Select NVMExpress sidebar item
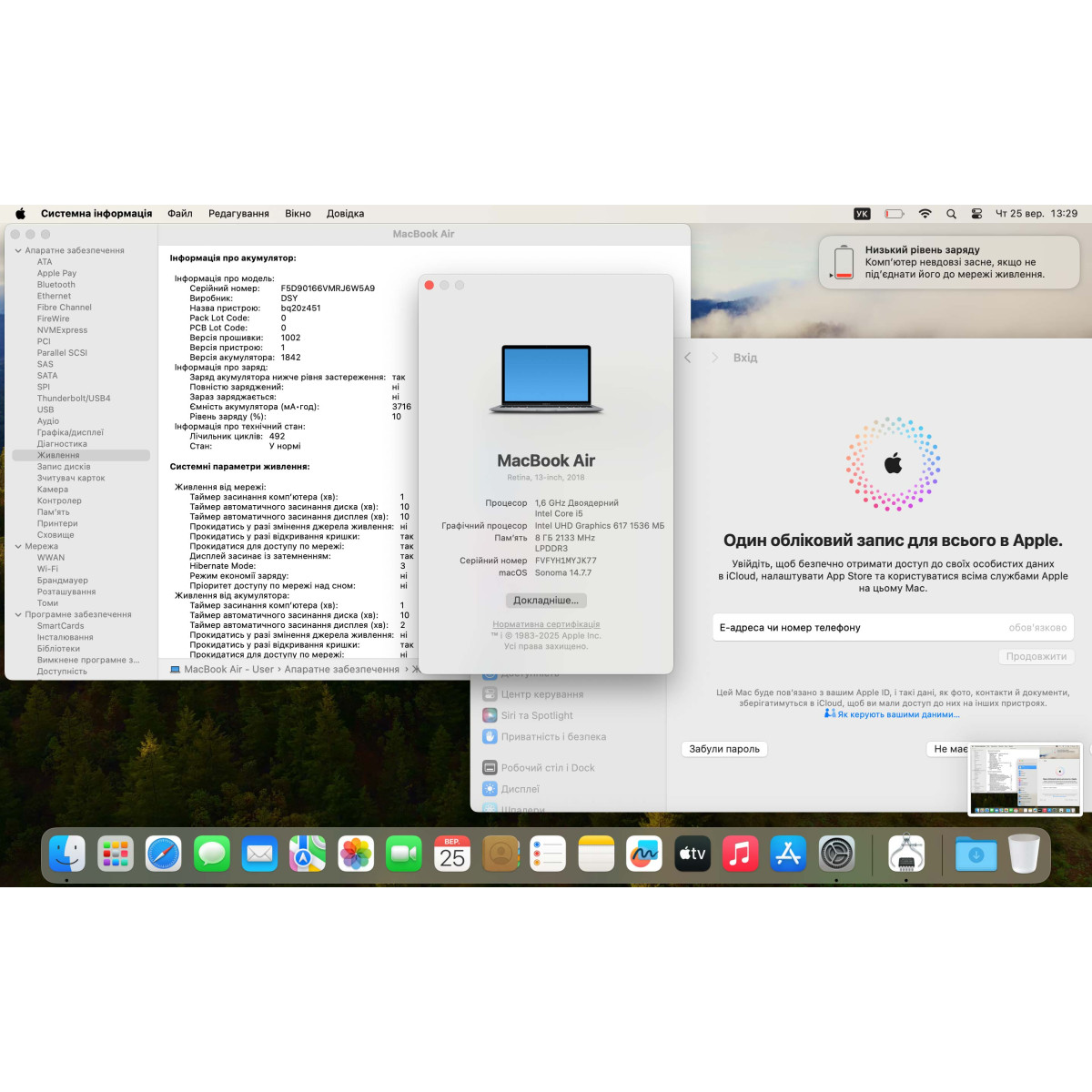The height and width of the screenshot is (1092, 1092). point(62,330)
